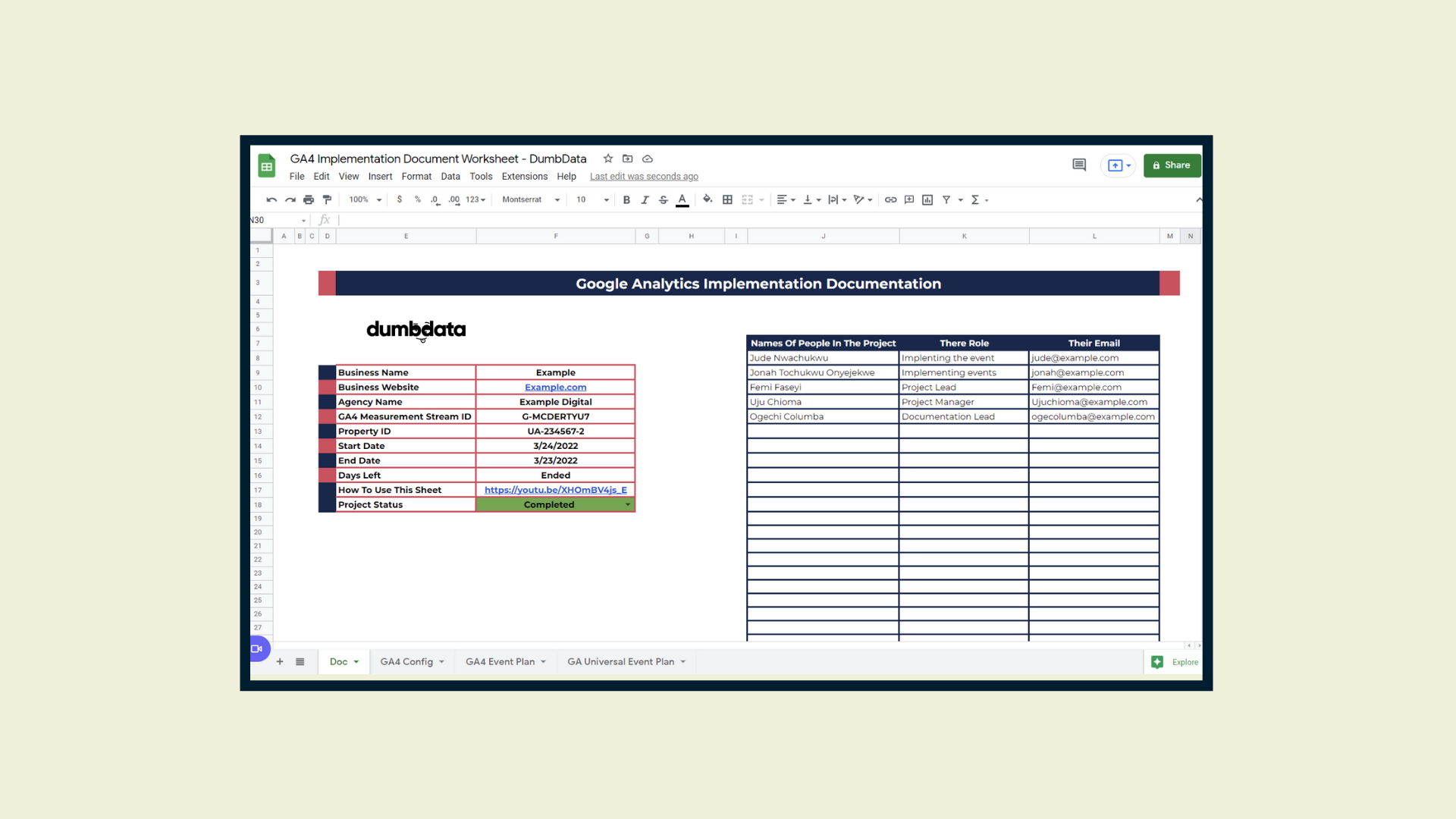Click the undo icon in toolbar

(x=271, y=200)
